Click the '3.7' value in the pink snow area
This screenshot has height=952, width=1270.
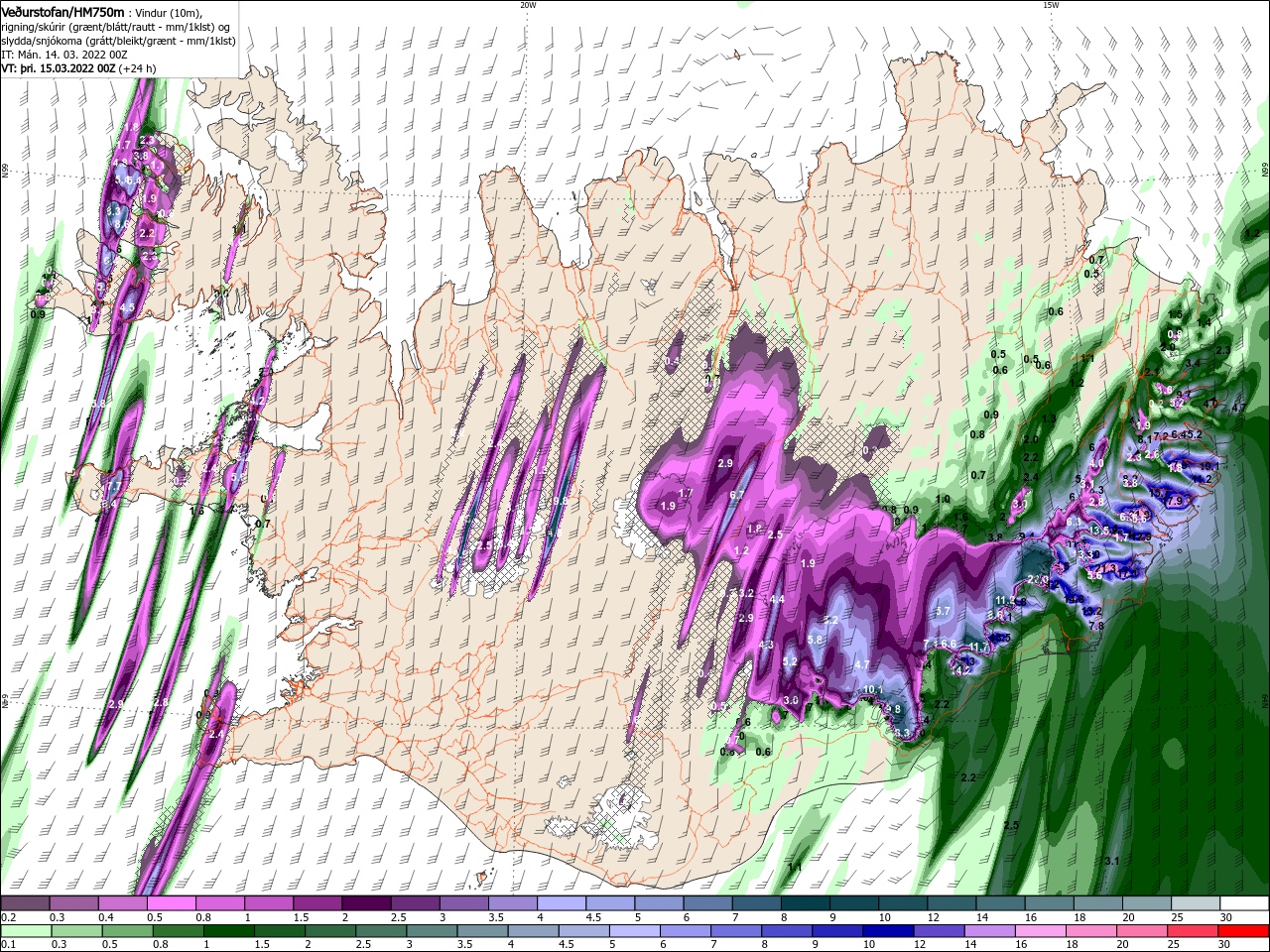[943, 611]
